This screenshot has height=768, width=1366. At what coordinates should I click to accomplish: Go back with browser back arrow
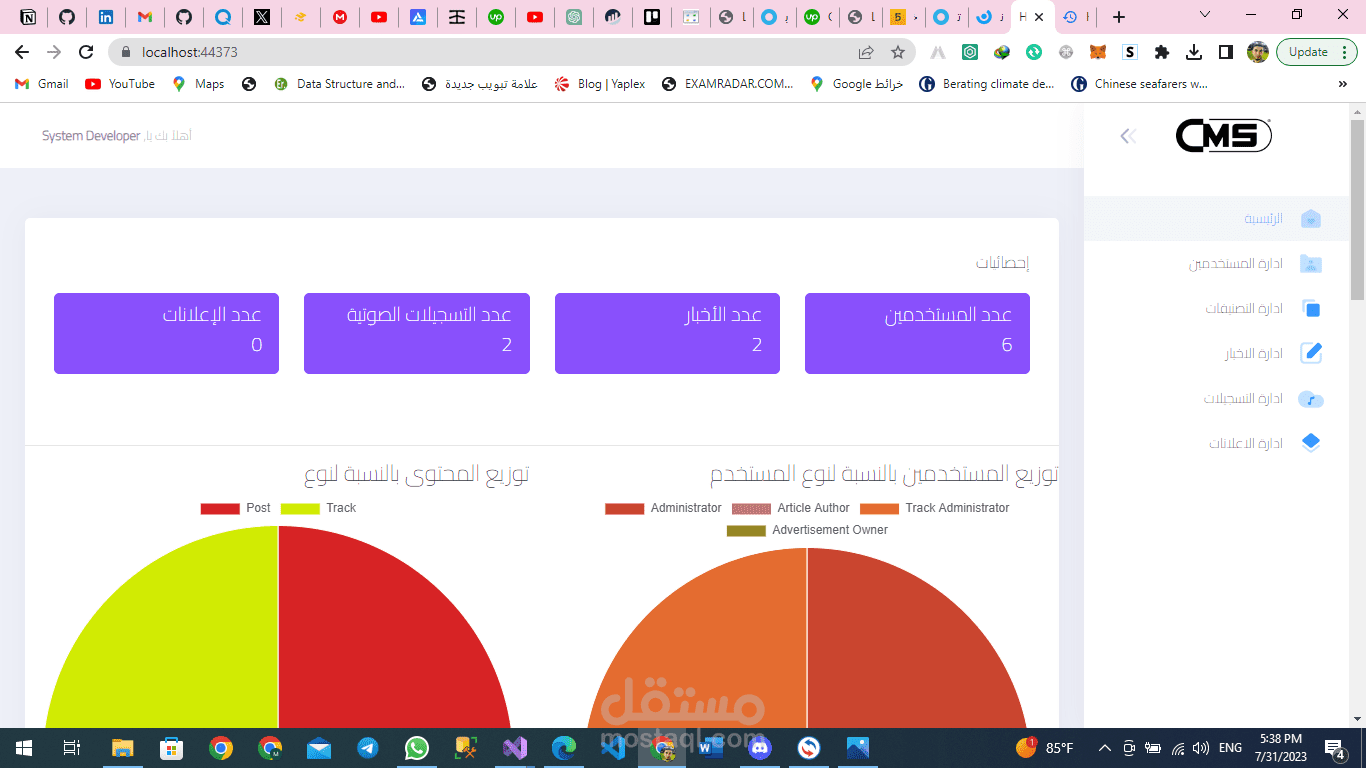click(22, 52)
